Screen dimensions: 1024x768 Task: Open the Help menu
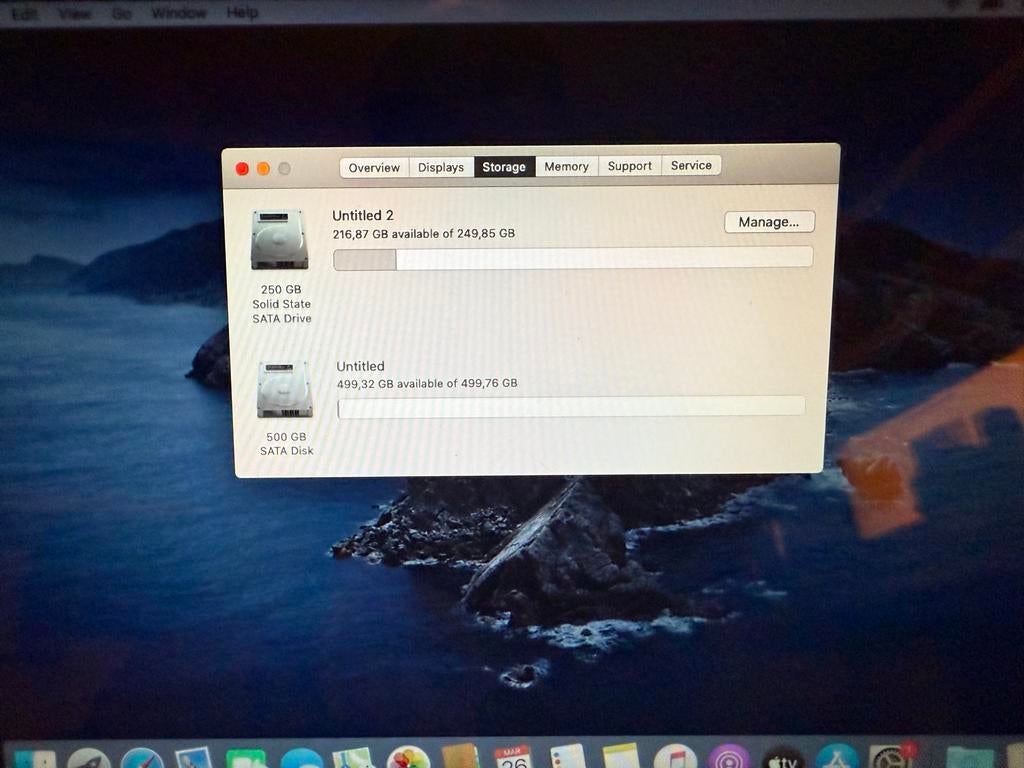point(242,13)
